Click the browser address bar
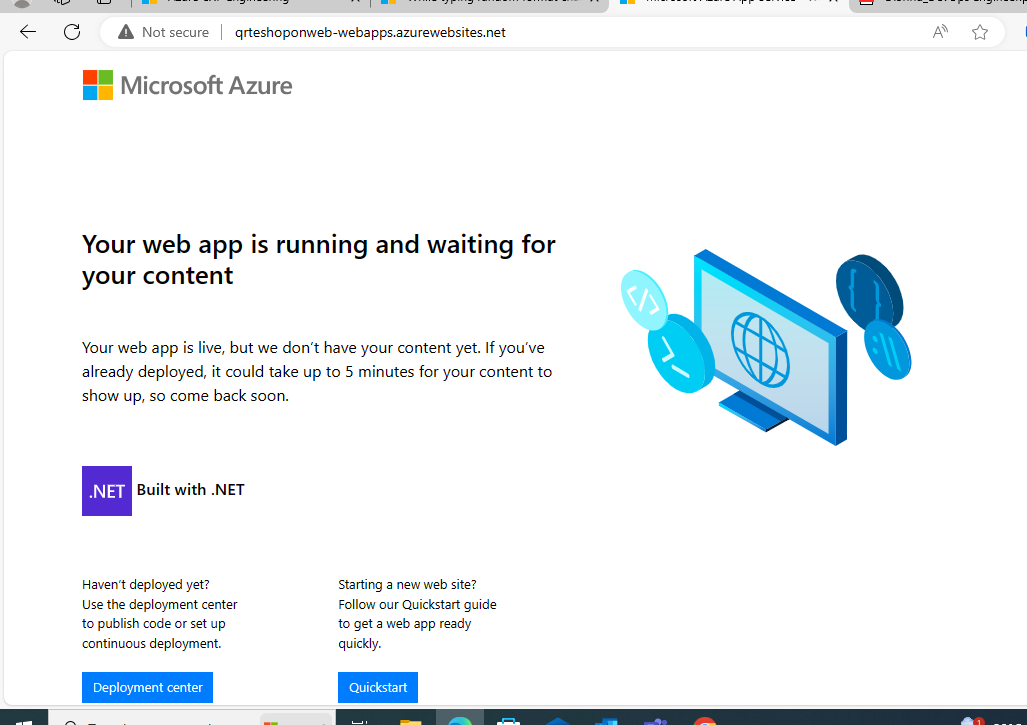Viewport: 1027px width, 725px height. tap(500, 31)
